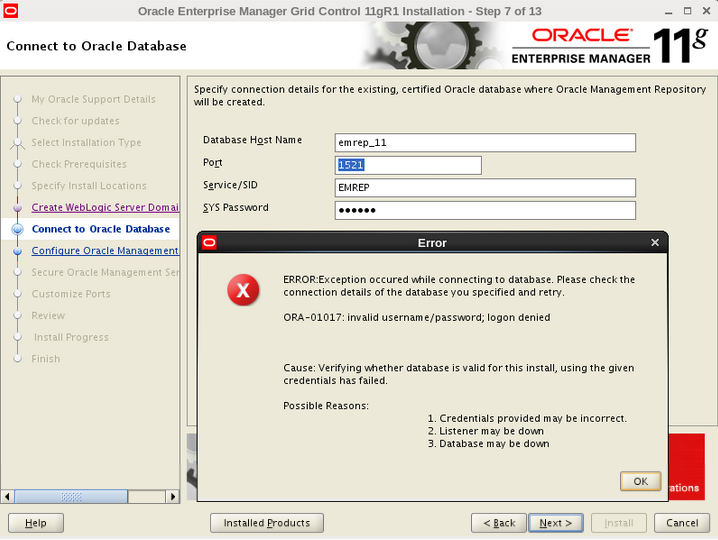
Task: Click the My Oracle Support Details step
Action: 93,99
